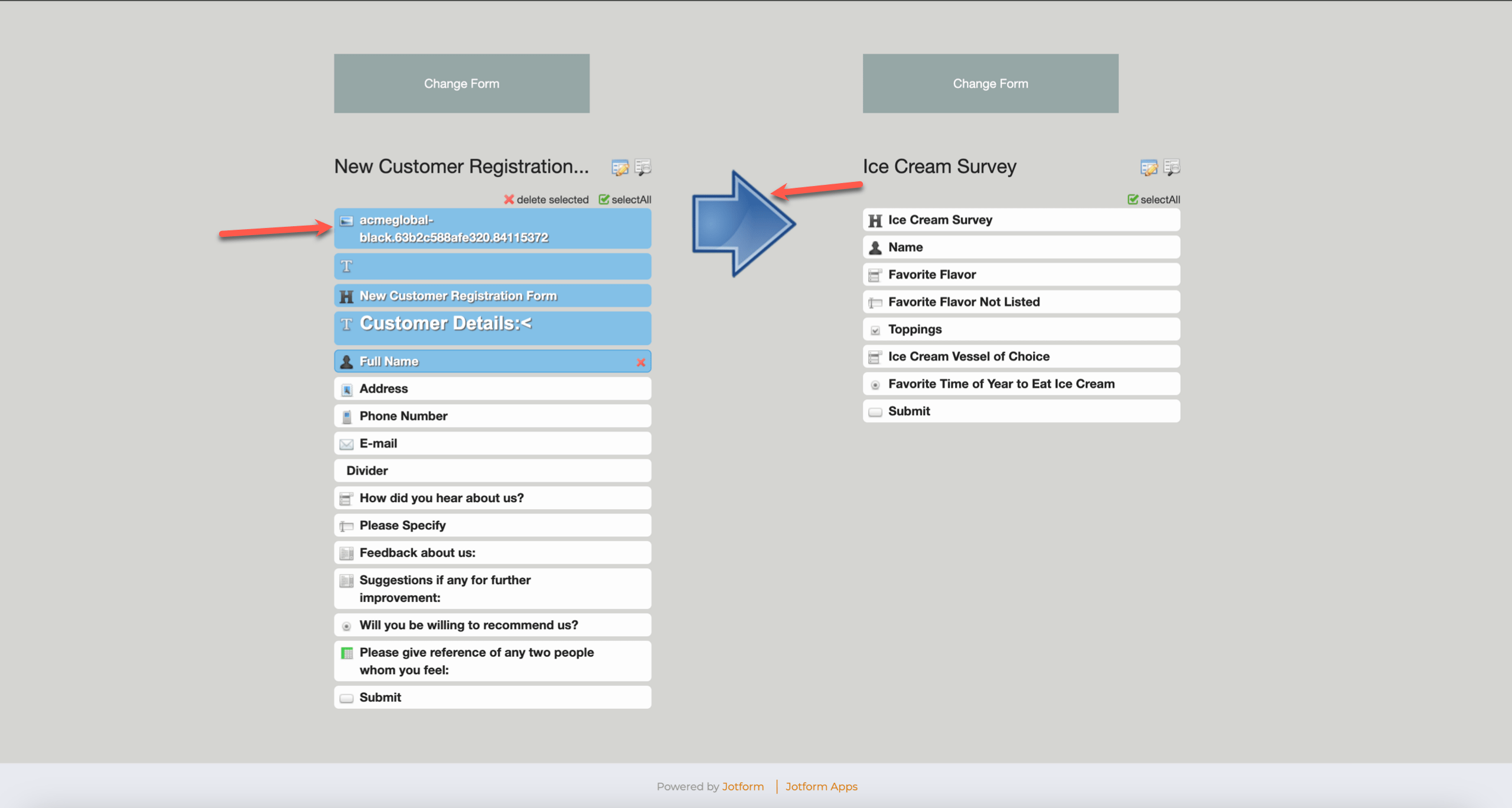Image resolution: width=1512 pixels, height=808 pixels.
Task: Remove Full Name with its red X
Action: click(x=640, y=362)
